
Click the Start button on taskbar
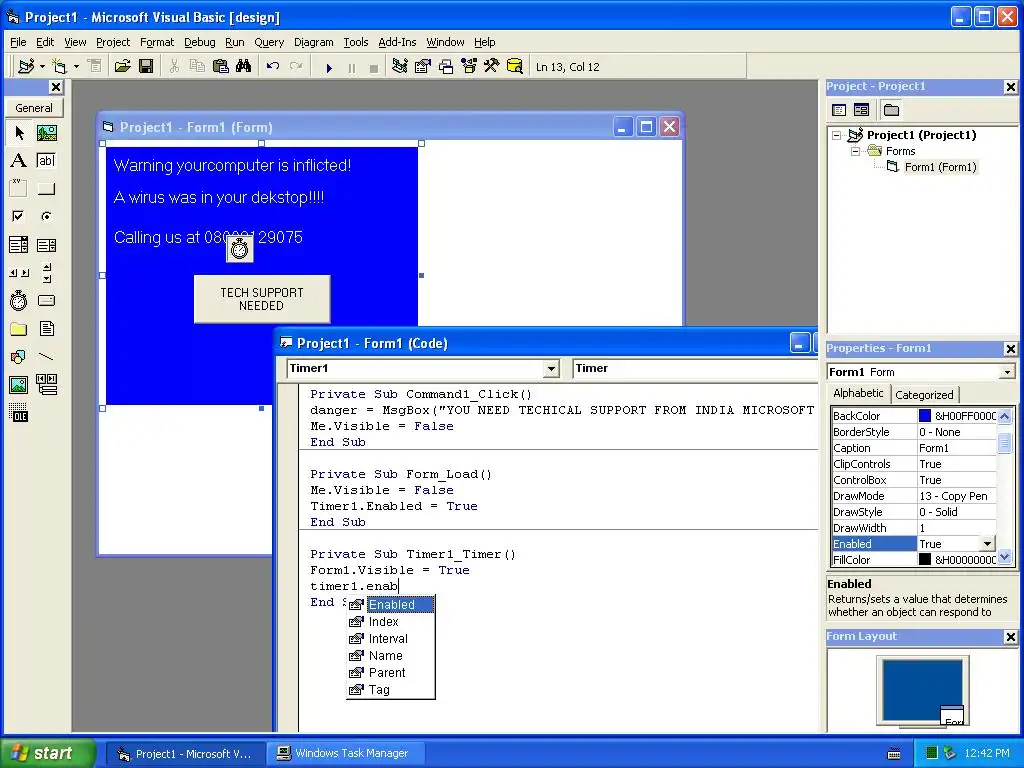coord(46,754)
